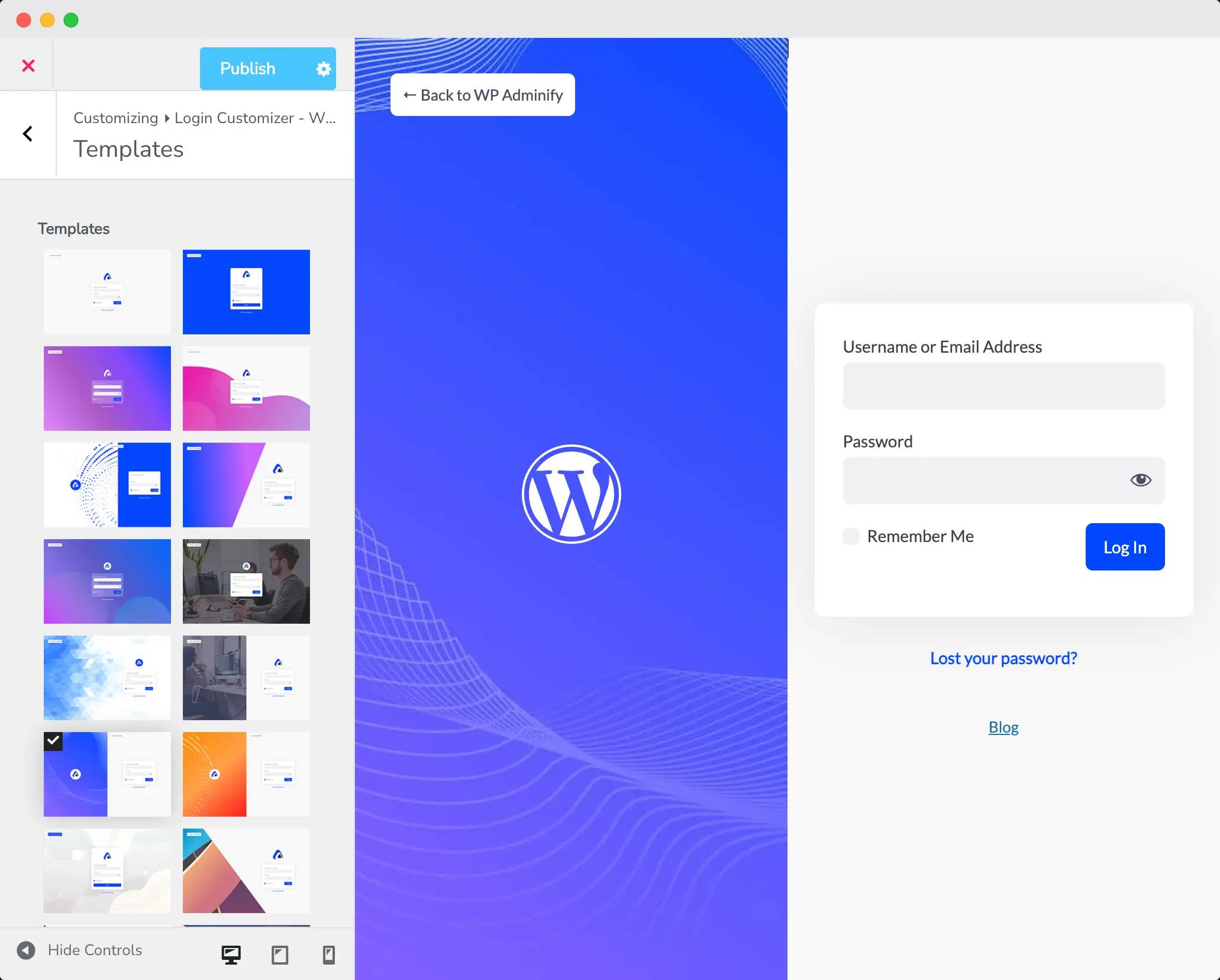Click the Log In button
The width and height of the screenshot is (1220, 980).
(1125, 547)
